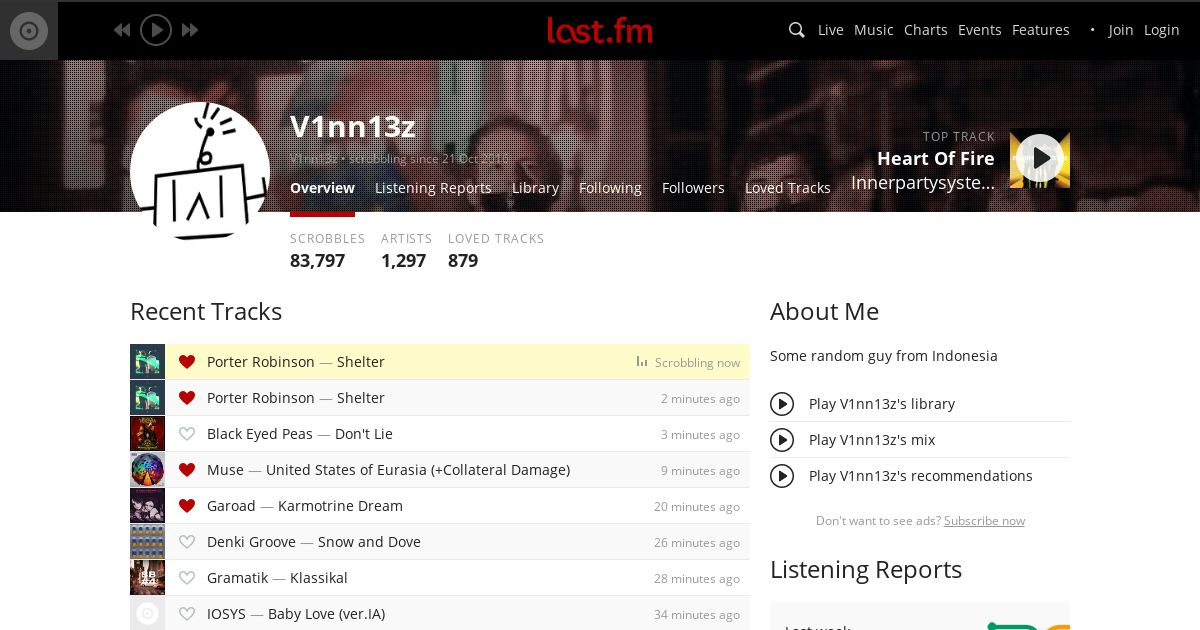Open Black Eyed Peas artist link
Screen dimensions: 1200x630
pyautogui.click(x=260, y=434)
